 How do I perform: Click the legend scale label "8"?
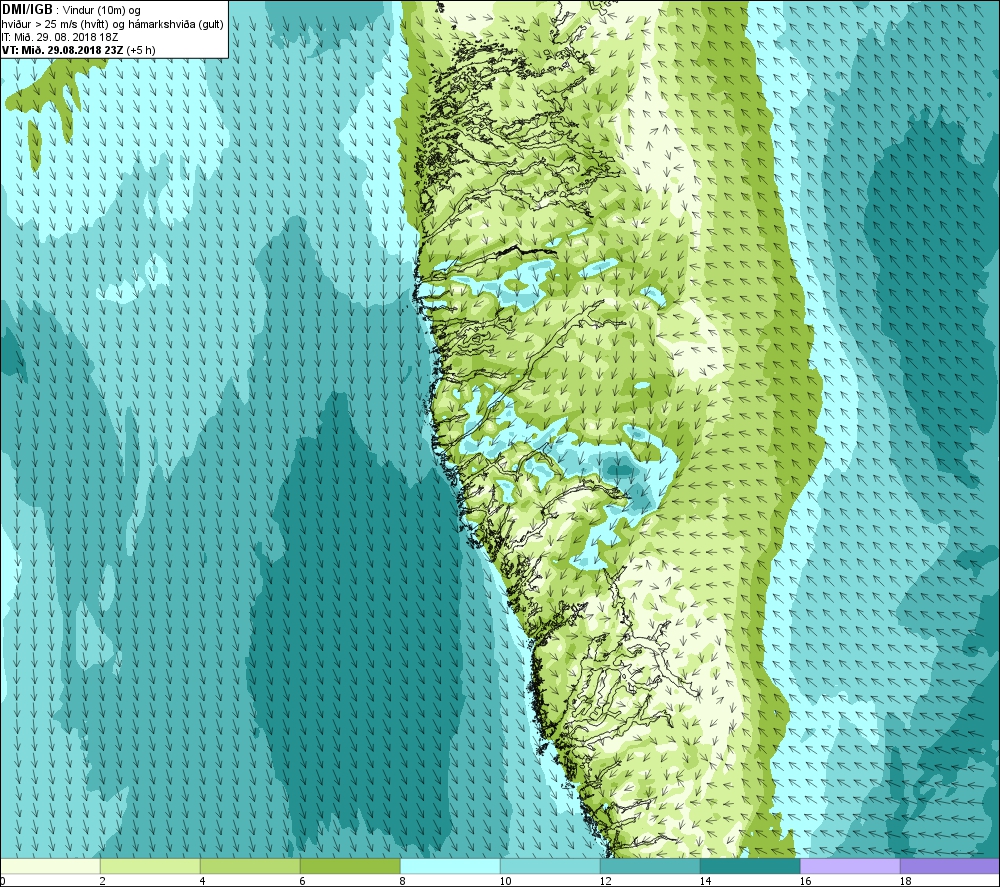(403, 881)
